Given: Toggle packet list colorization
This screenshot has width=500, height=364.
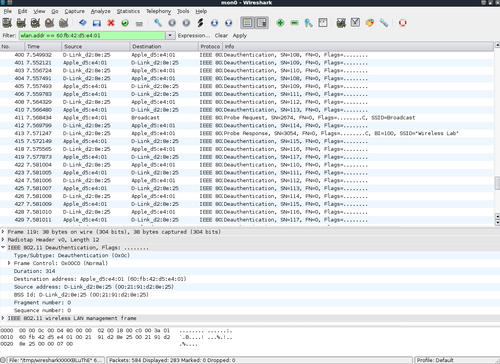Looking at the screenshot, I should (247, 23).
